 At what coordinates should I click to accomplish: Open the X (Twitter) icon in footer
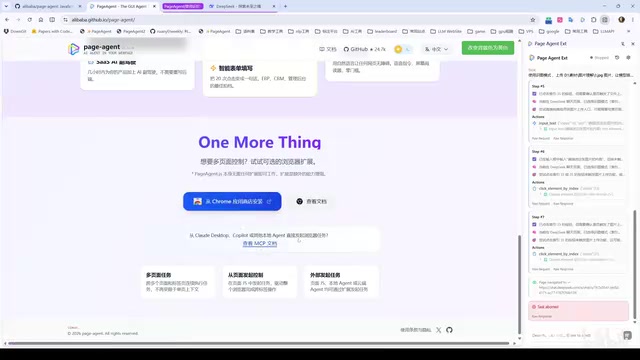(x=438, y=330)
